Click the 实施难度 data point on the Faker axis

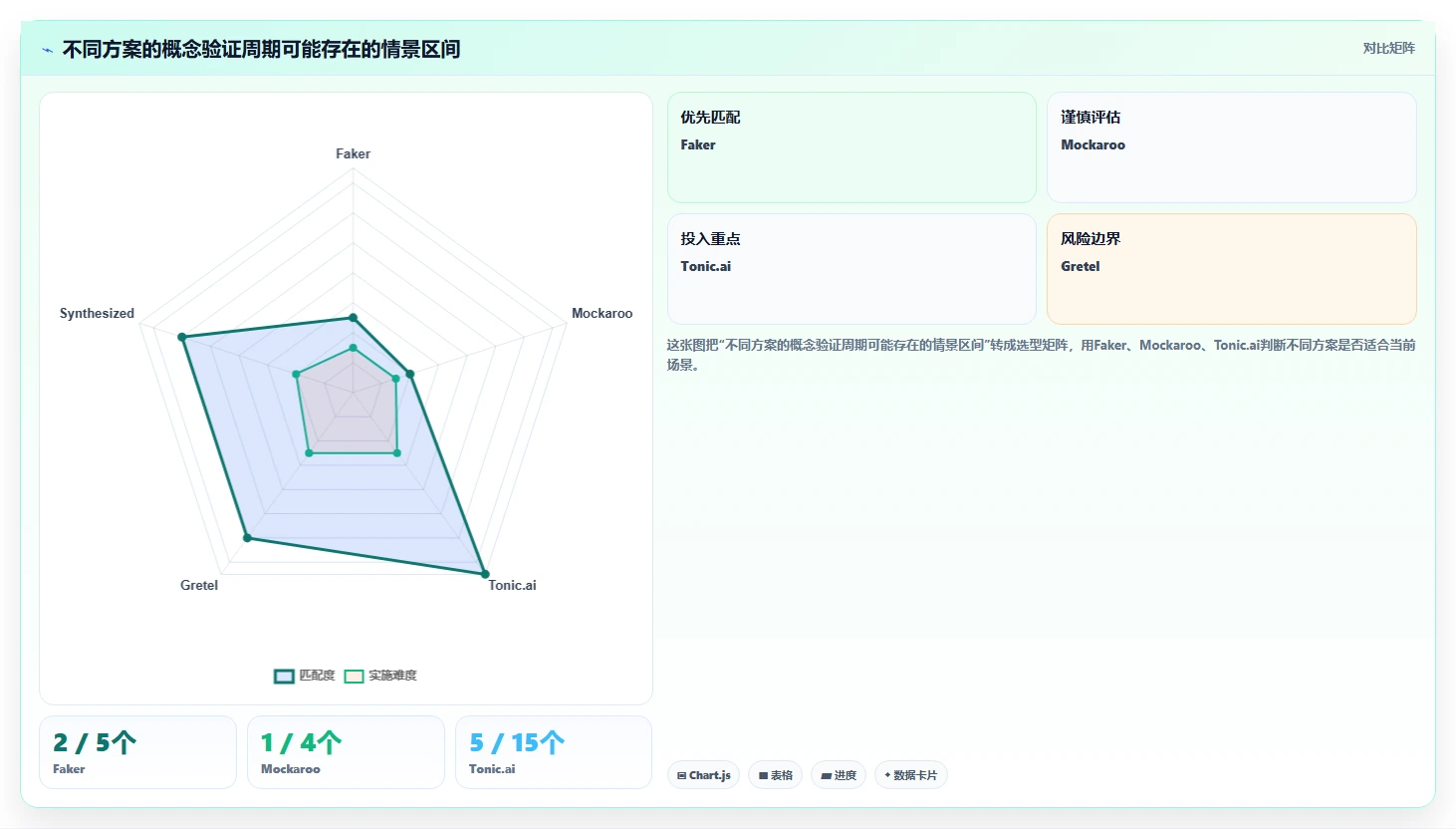click(x=353, y=348)
